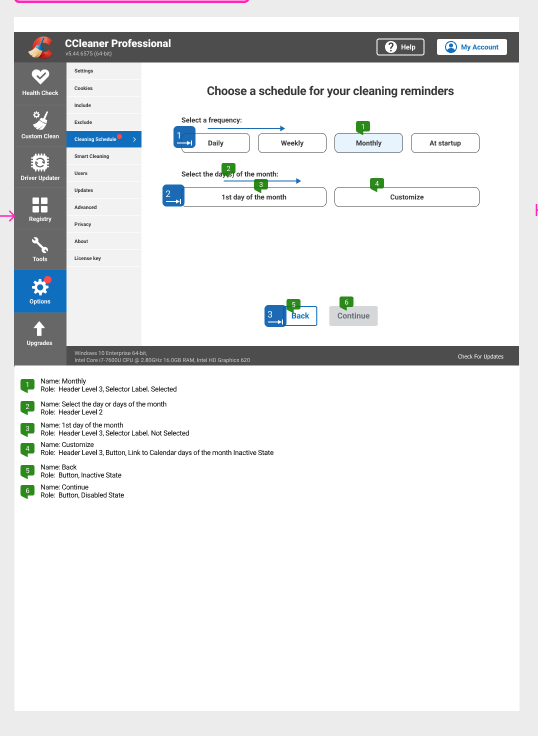Open the Updates options page
This screenshot has height=736, width=538.
tap(104, 190)
